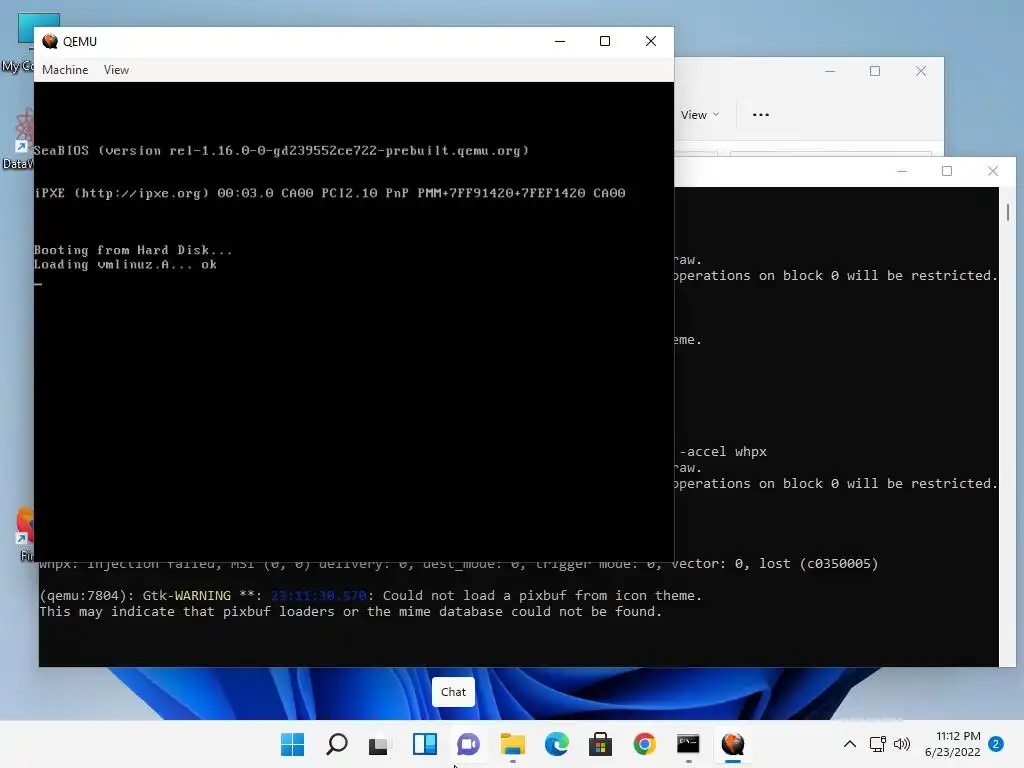Click the volume speaker tray icon
1024x768 pixels.
902,744
